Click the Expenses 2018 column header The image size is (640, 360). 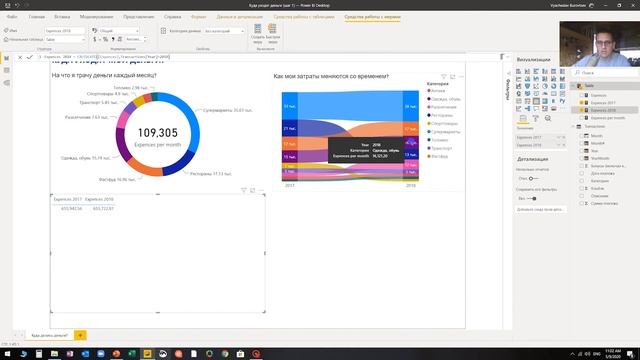[x=99, y=199]
